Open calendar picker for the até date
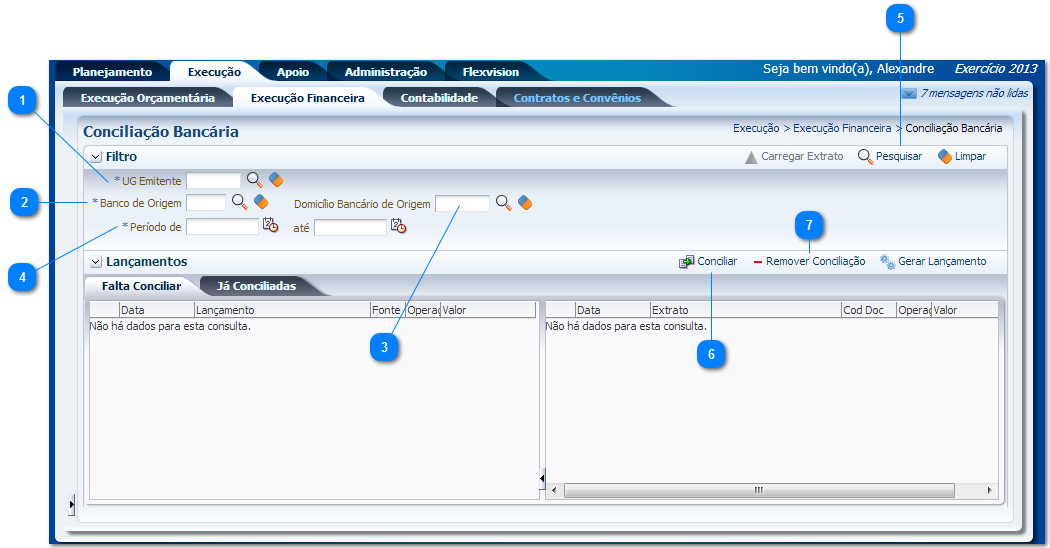Image resolution: width=1050 pixels, height=548 pixels. point(398,227)
